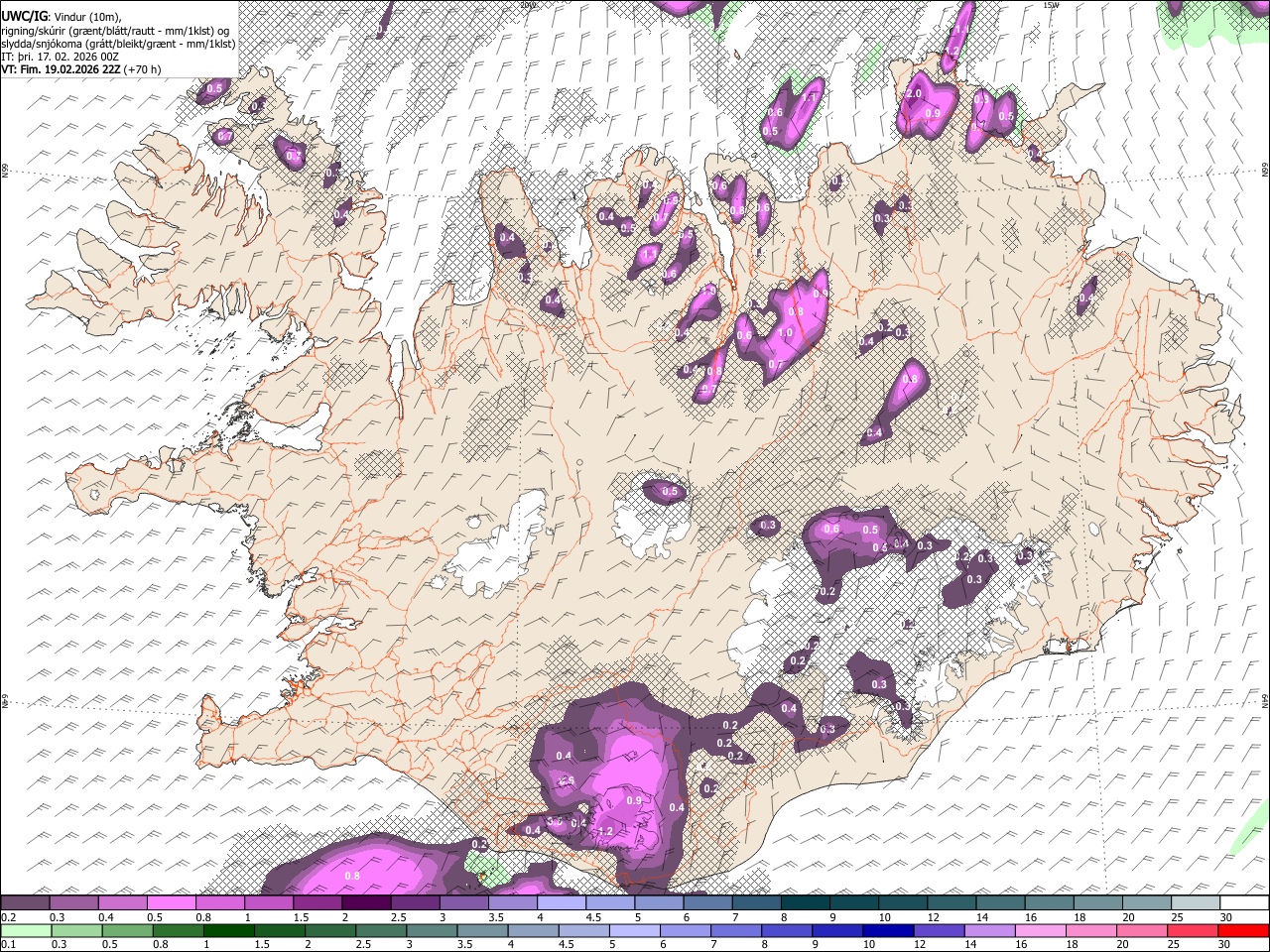This screenshot has height=952, width=1270.
Task: Click the "rigning/skúrir" legend description line
Action: click(117, 29)
